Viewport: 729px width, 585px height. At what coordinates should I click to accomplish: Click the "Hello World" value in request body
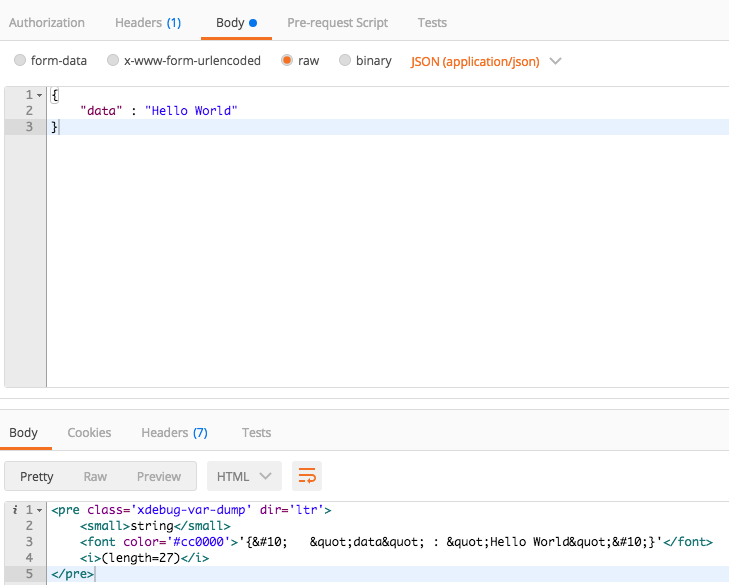(x=191, y=111)
